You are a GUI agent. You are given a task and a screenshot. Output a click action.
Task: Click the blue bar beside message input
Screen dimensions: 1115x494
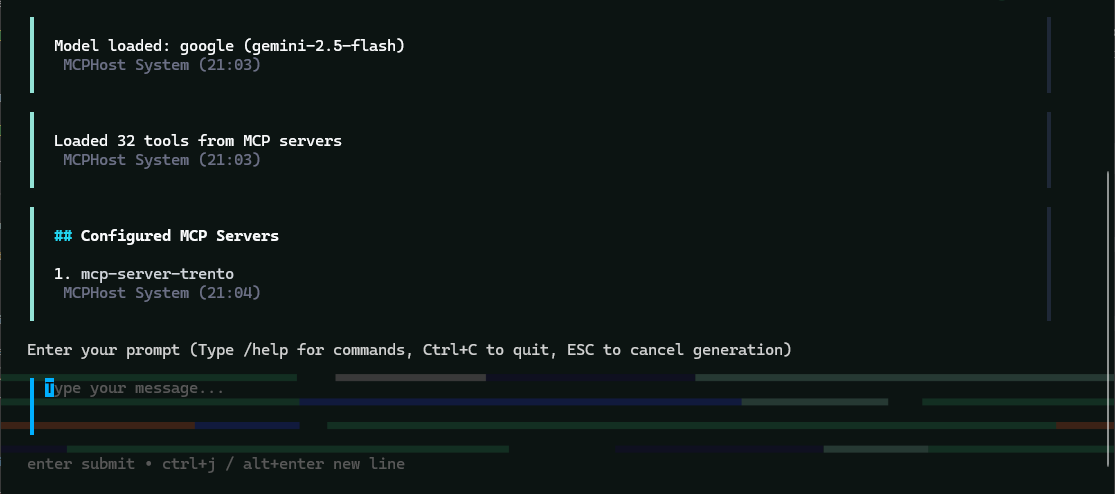tap(32, 406)
